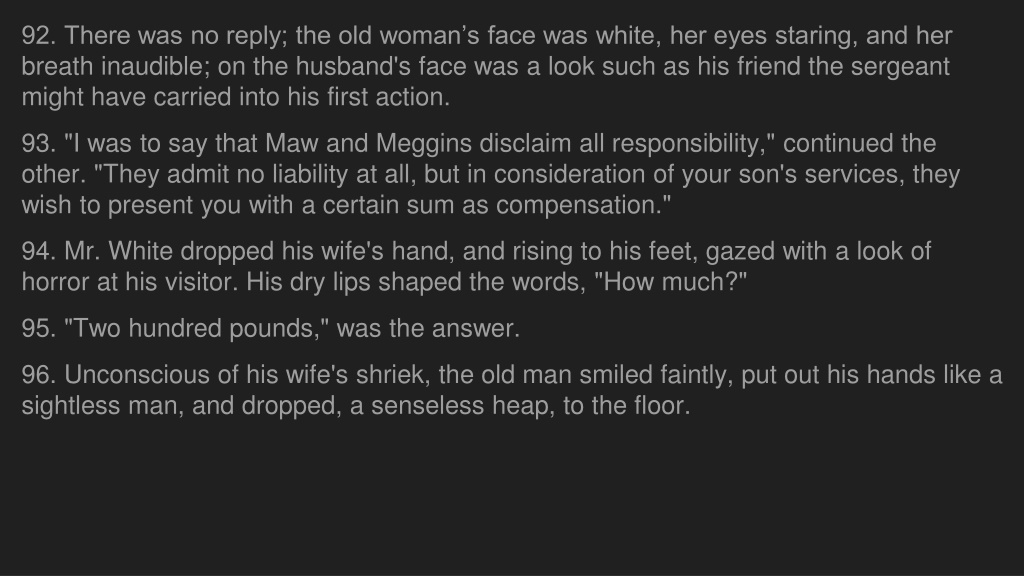The height and width of the screenshot is (576, 1024).
Task: Click the paragraph number 94
Action: [x=39, y=251]
